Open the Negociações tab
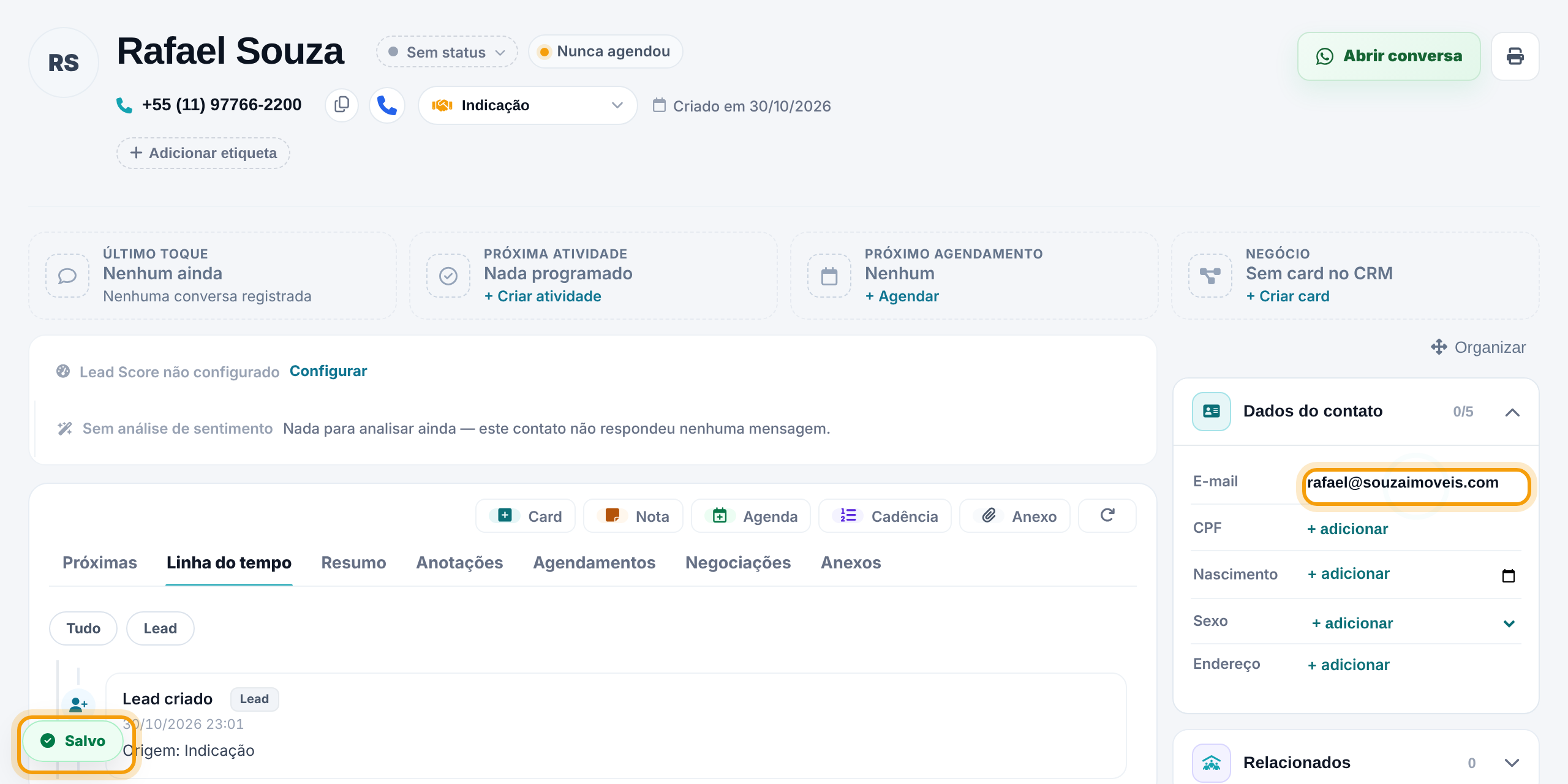Image resolution: width=1568 pixels, height=784 pixels. click(x=738, y=562)
